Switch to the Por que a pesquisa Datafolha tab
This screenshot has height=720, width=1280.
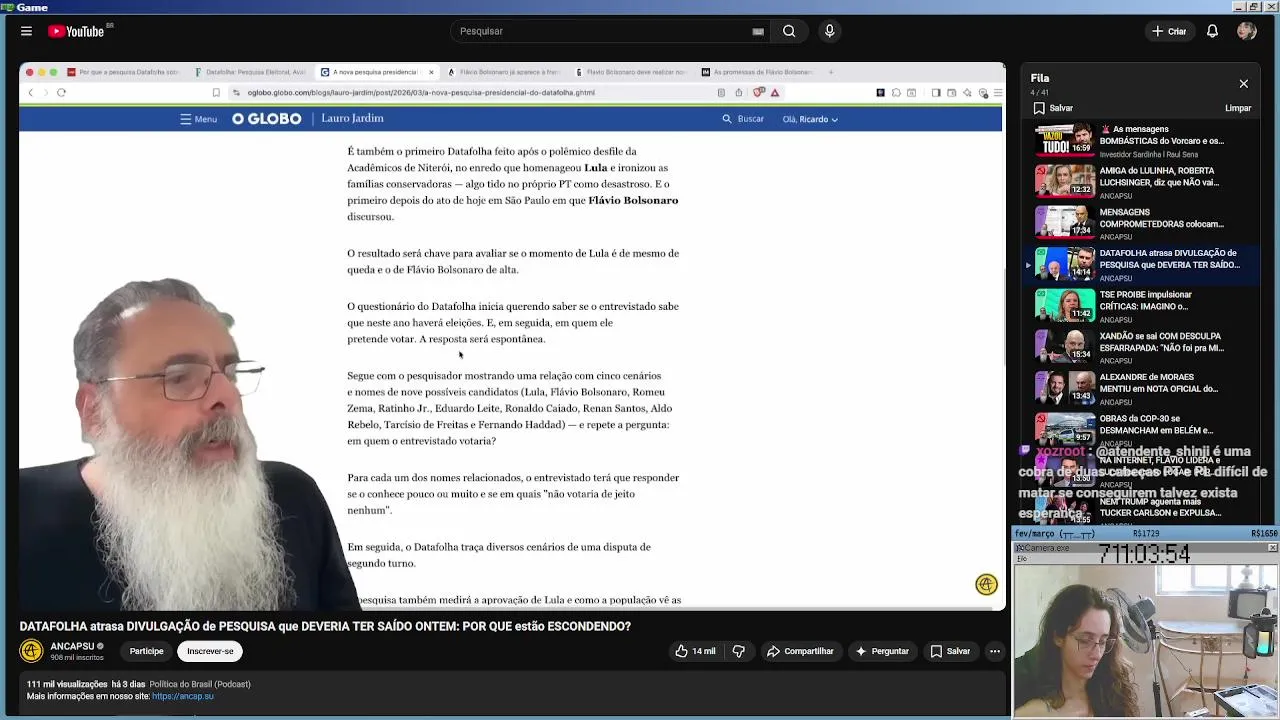[123, 72]
